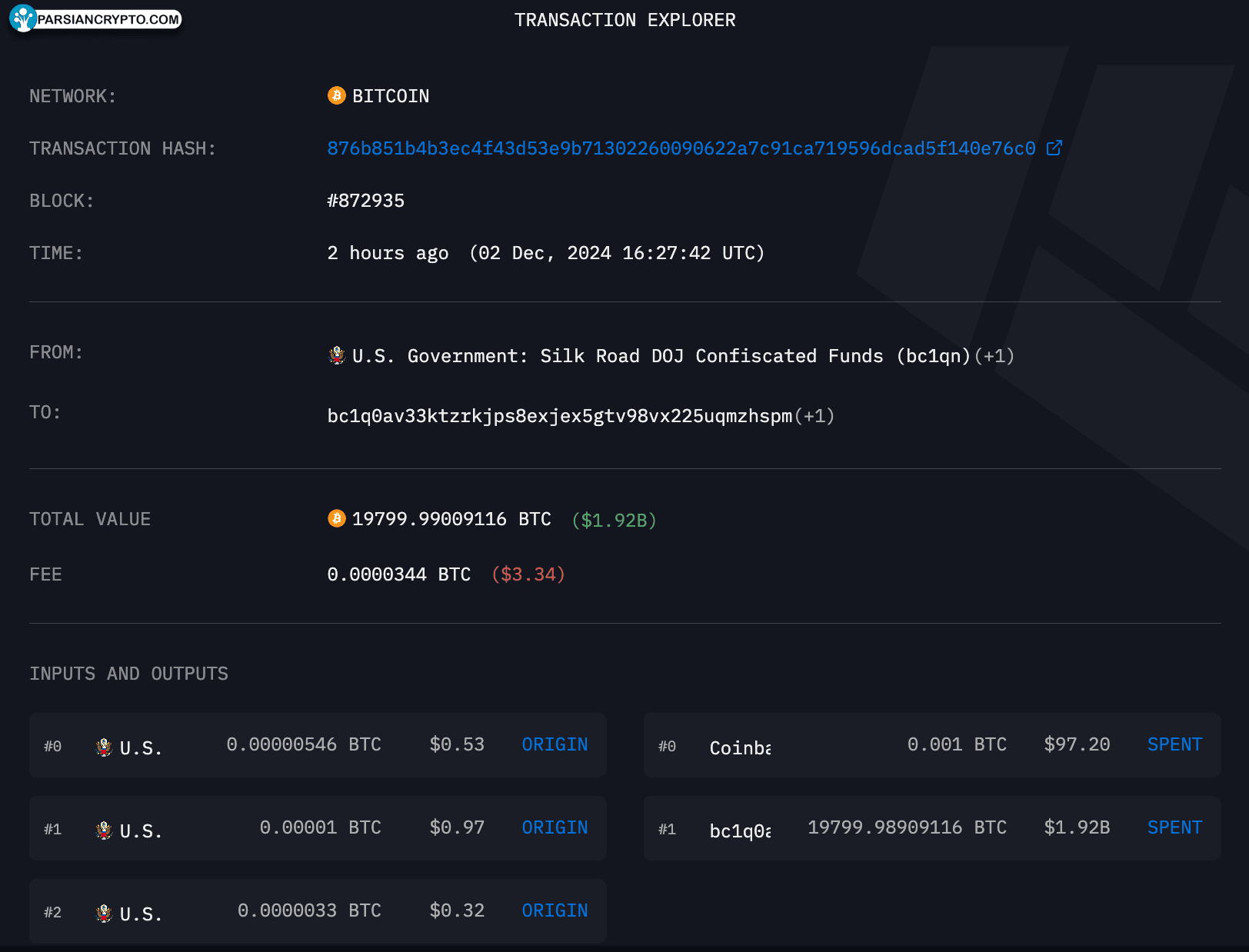Click the Bitcoin logo next to BITCOIN

pyautogui.click(x=336, y=95)
